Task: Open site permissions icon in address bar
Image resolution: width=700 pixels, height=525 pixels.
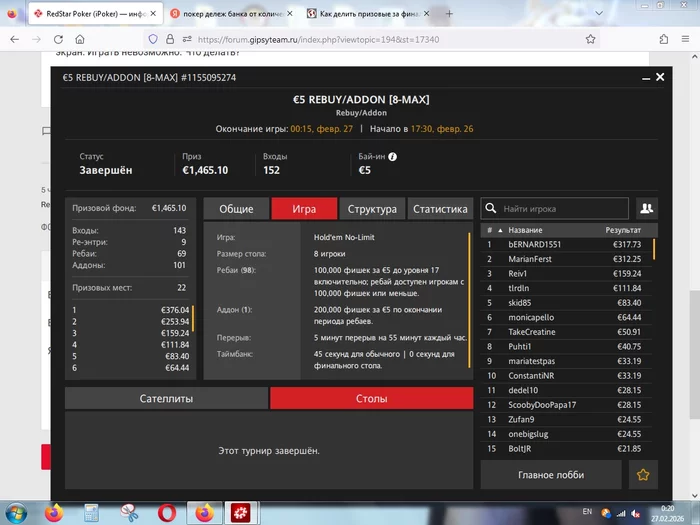Action: tap(187, 39)
